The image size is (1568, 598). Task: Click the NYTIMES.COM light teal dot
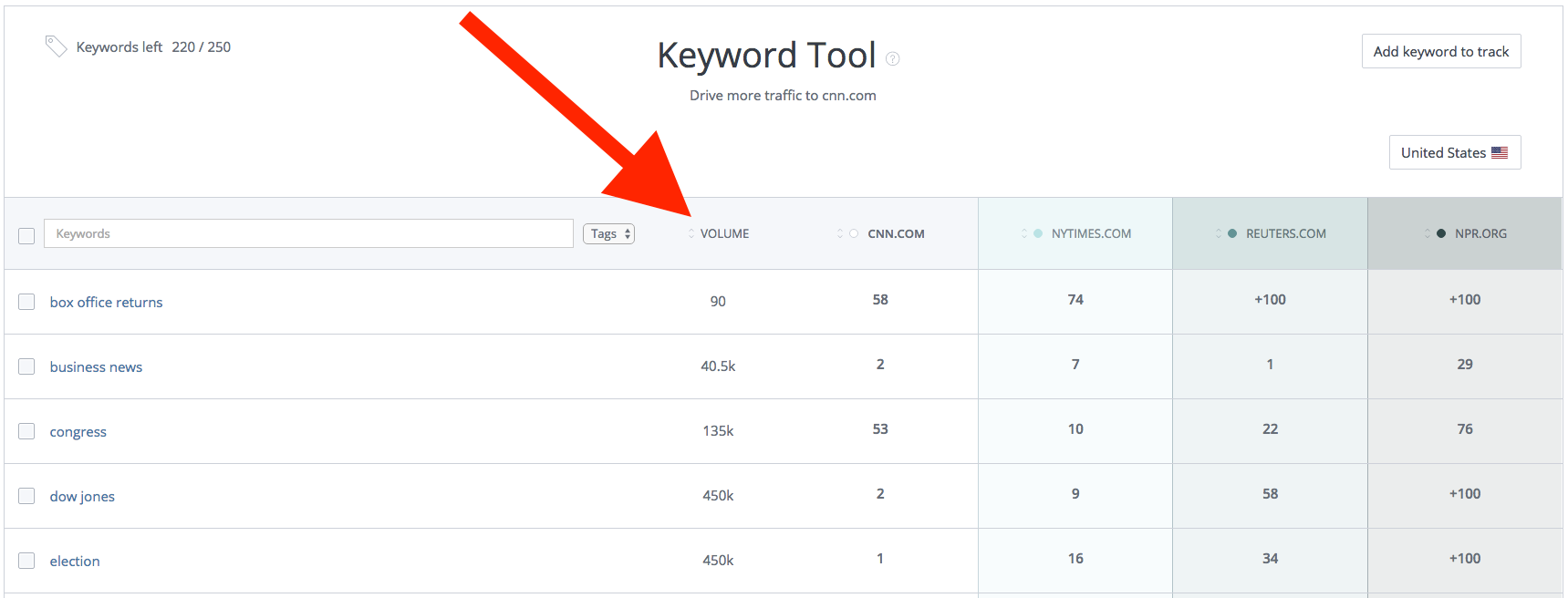pos(1038,233)
